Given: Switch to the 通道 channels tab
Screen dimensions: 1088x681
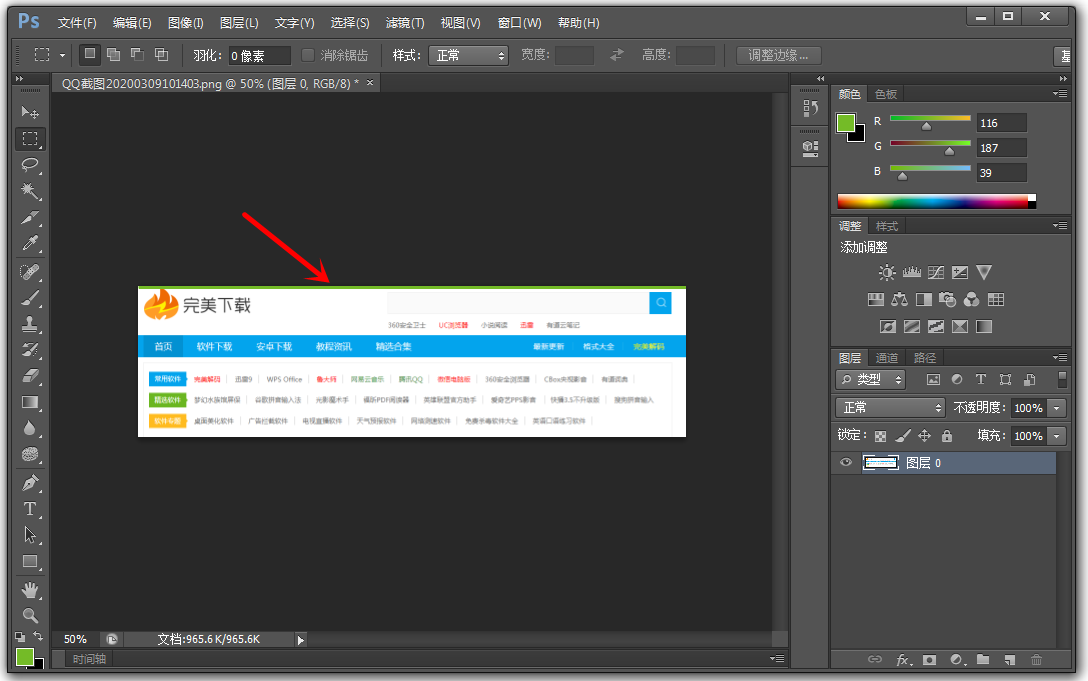Looking at the screenshot, I should point(887,358).
